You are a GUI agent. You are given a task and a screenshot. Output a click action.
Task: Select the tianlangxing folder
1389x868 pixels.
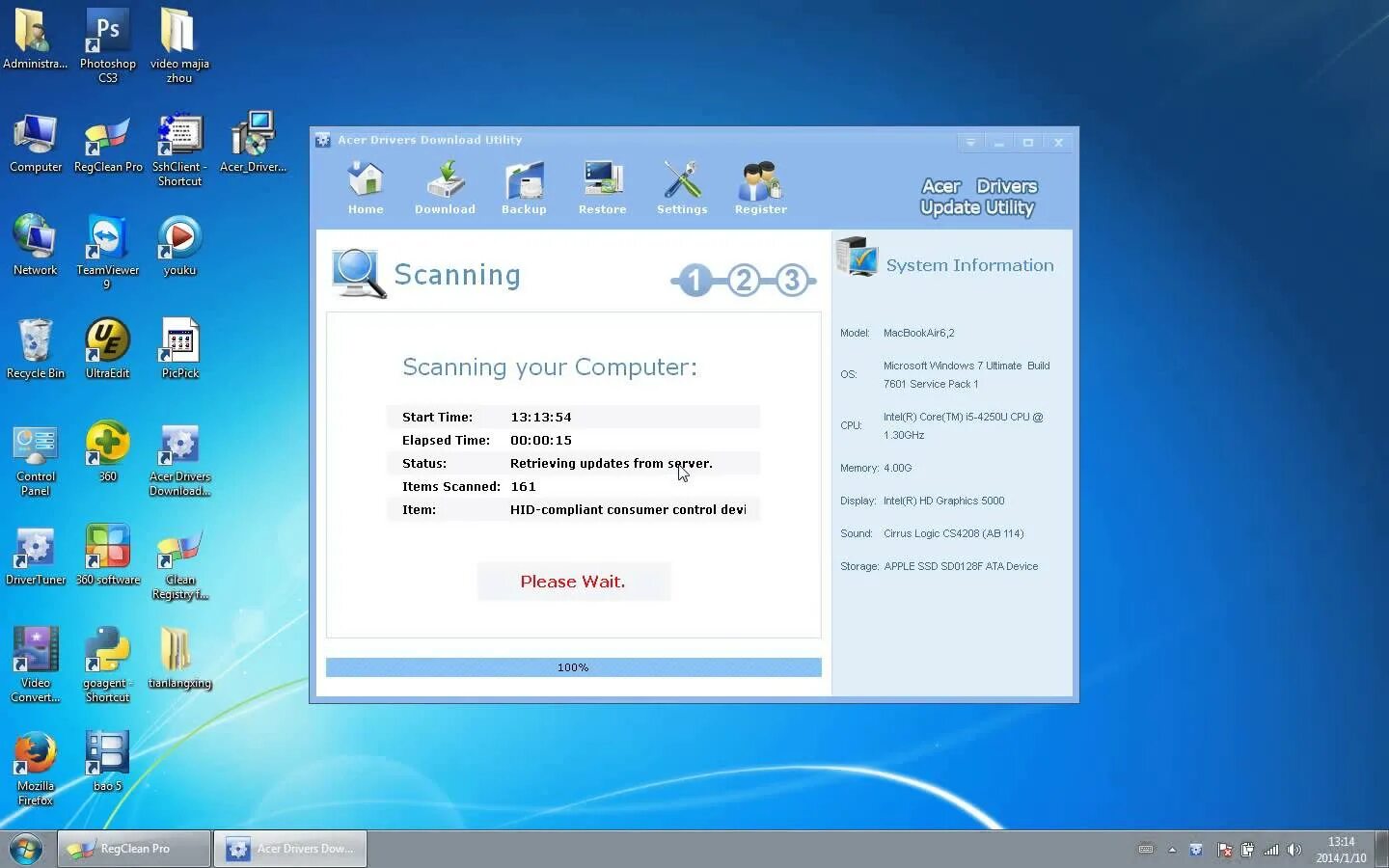click(179, 659)
